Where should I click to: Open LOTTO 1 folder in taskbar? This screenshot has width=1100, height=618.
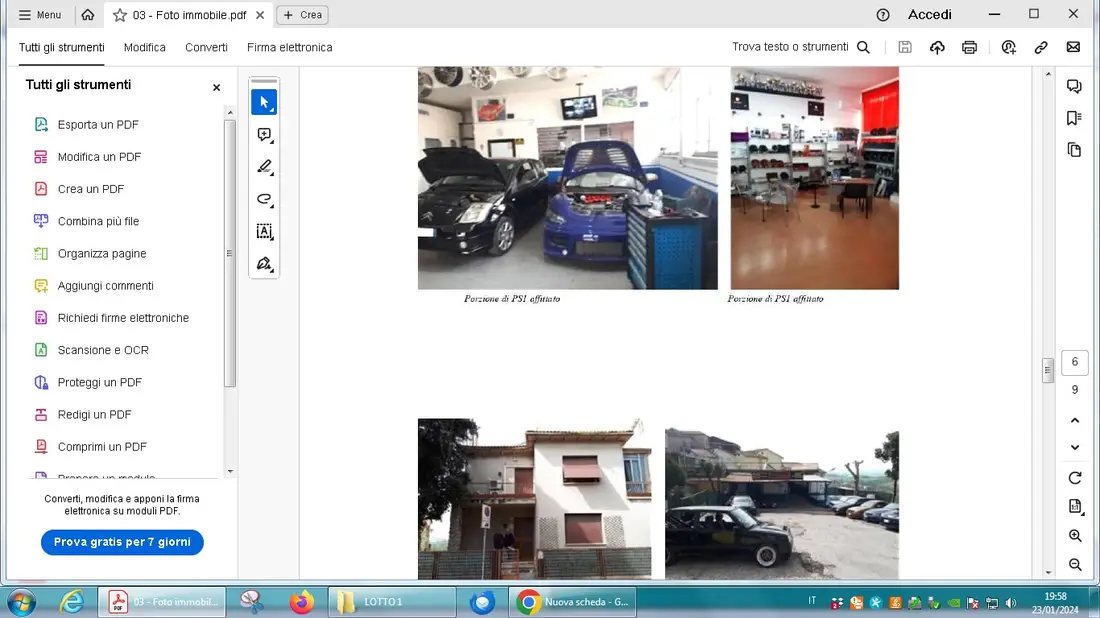391,602
